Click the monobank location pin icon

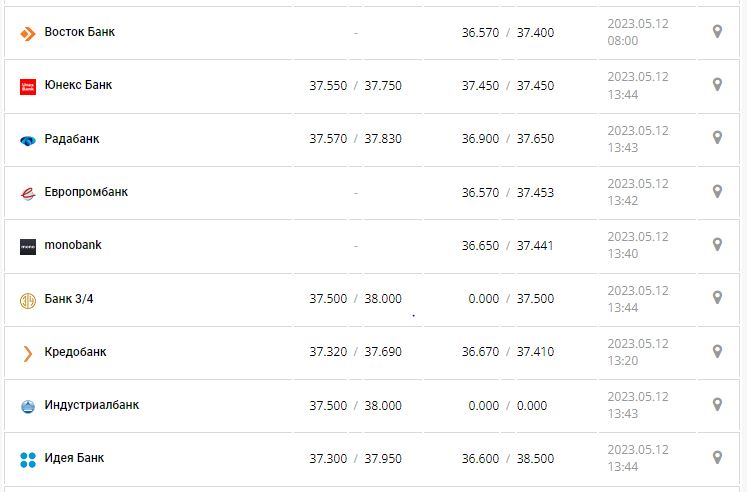pos(717,244)
